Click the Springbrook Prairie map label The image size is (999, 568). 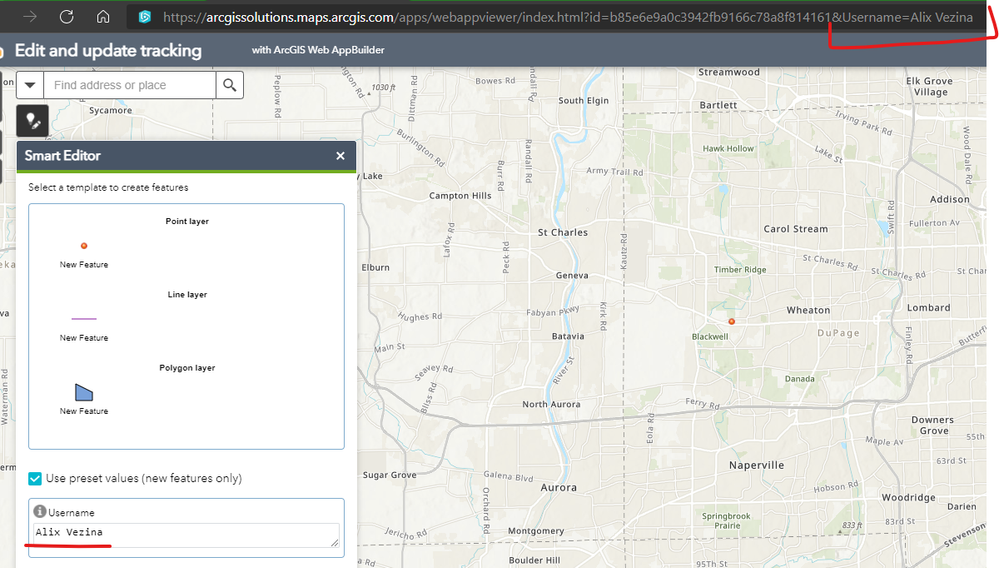726,521
